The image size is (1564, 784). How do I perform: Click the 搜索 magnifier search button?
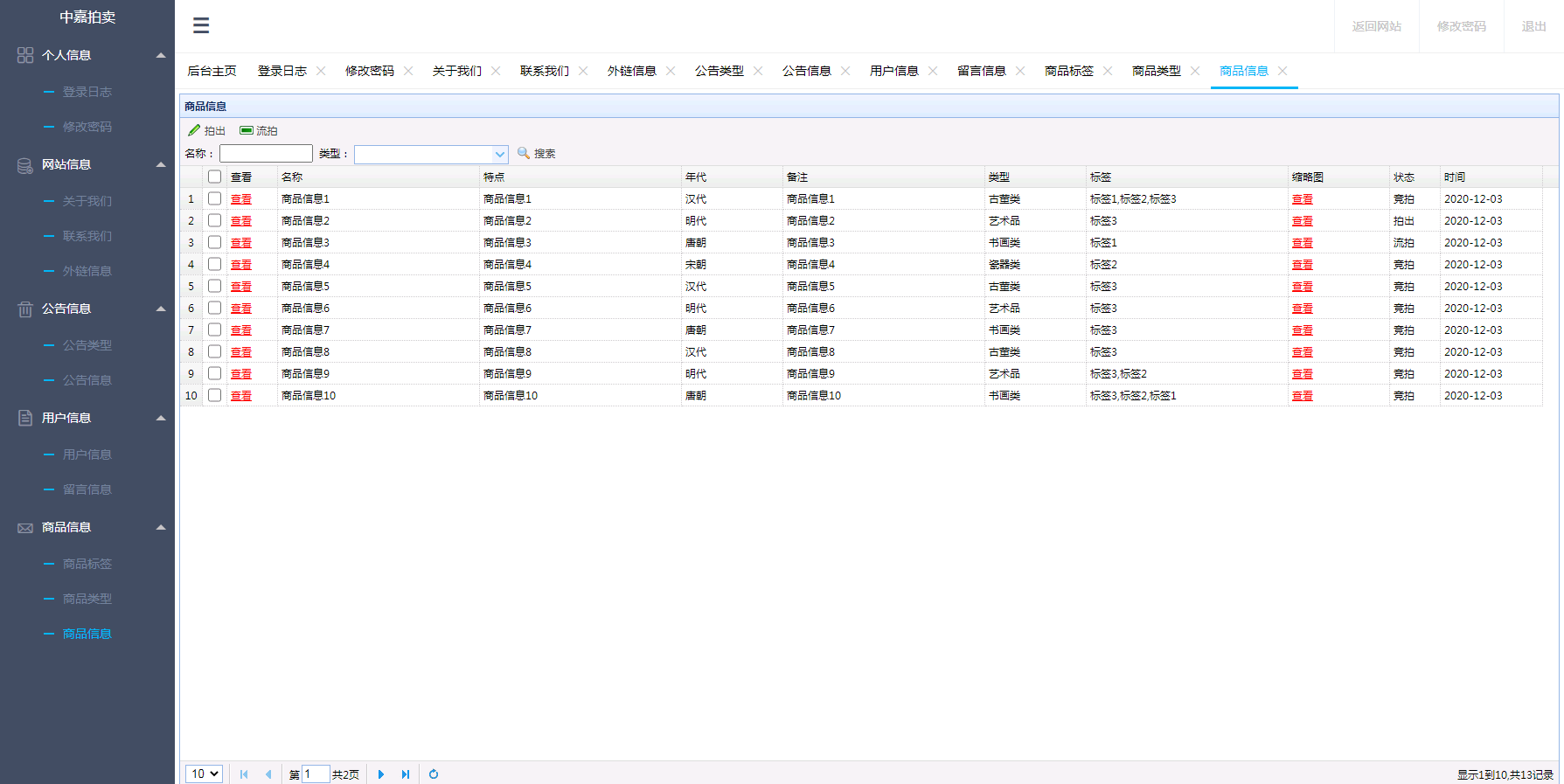(x=537, y=153)
